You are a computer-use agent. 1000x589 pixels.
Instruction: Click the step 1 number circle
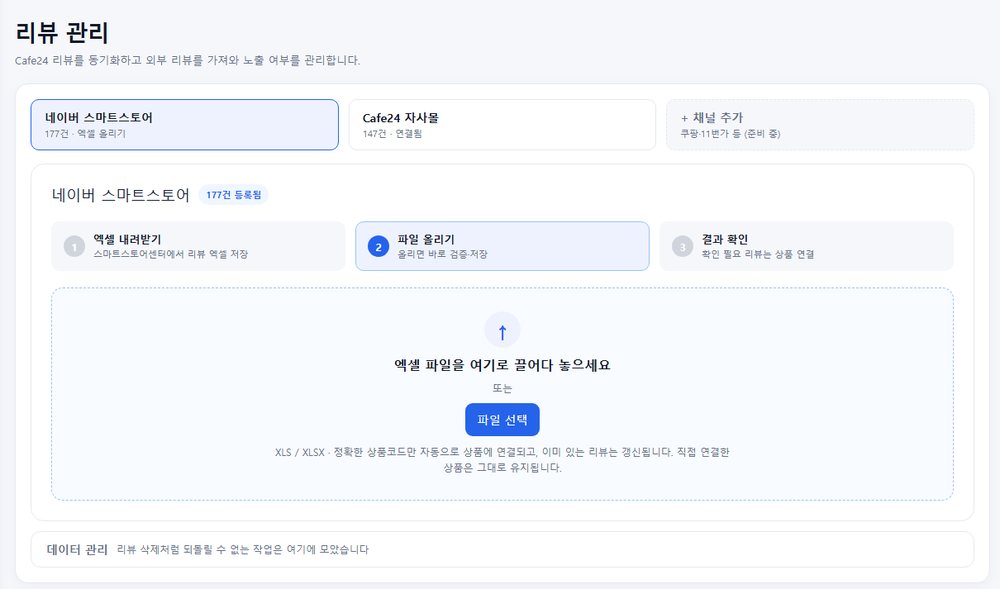click(74, 247)
